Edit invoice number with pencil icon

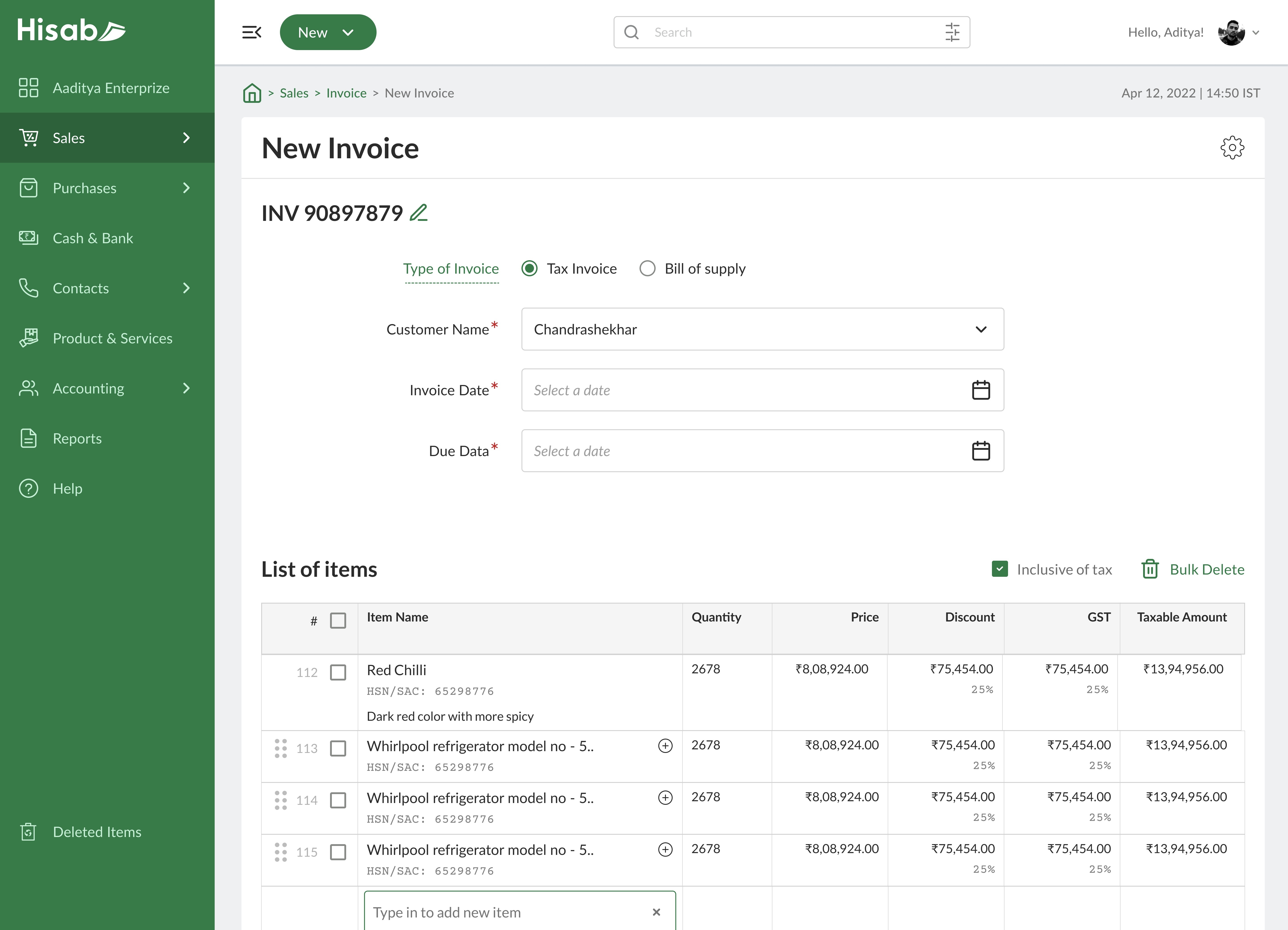click(x=419, y=213)
